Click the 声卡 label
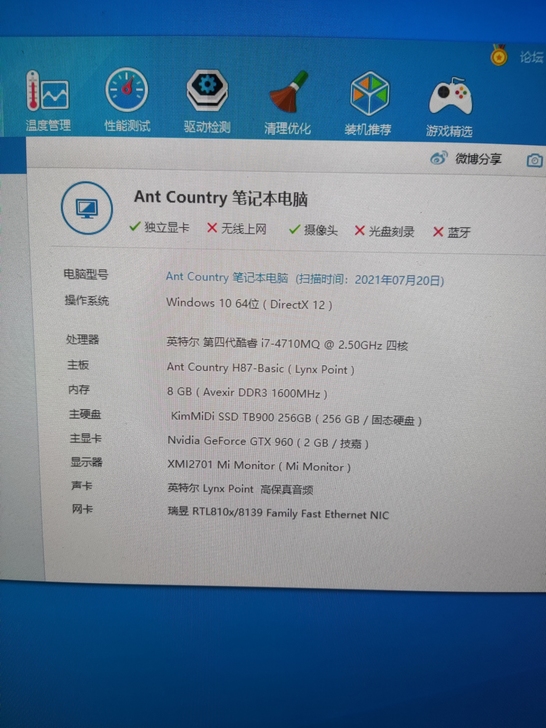This screenshot has height=728, width=546. pos(82,486)
